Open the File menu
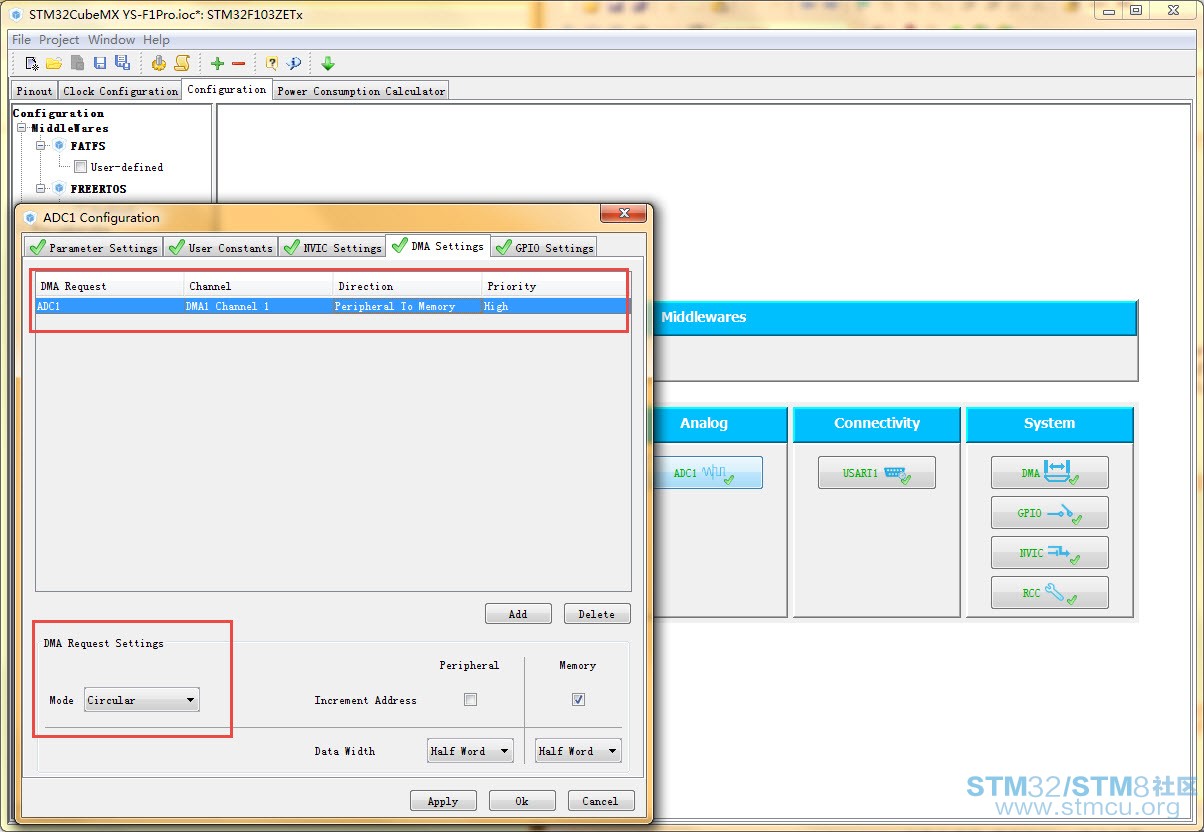This screenshot has height=832, width=1204. pyautogui.click(x=21, y=40)
